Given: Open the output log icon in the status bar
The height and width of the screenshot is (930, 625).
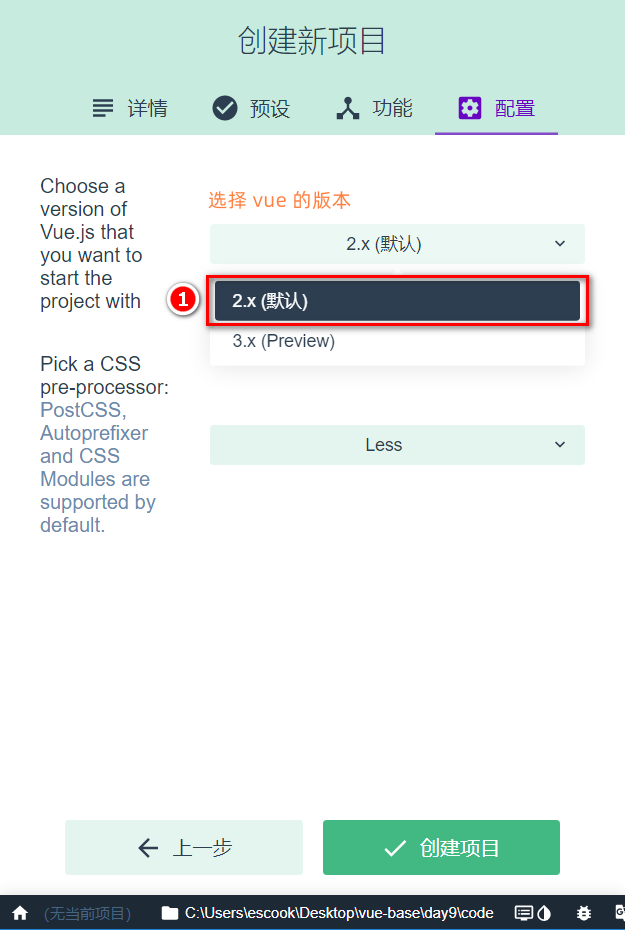Looking at the screenshot, I should pos(521,912).
